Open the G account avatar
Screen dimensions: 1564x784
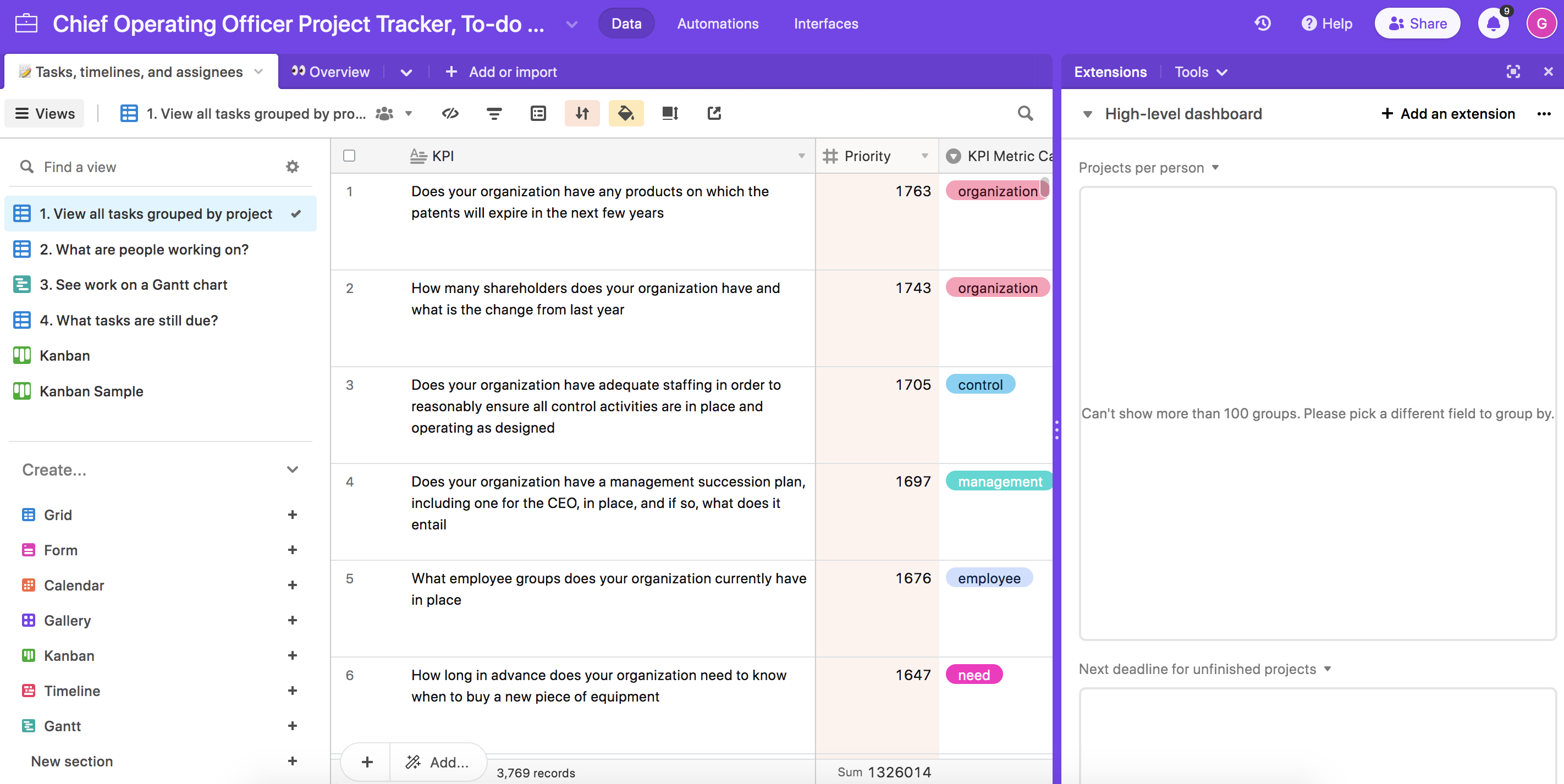click(1541, 24)
